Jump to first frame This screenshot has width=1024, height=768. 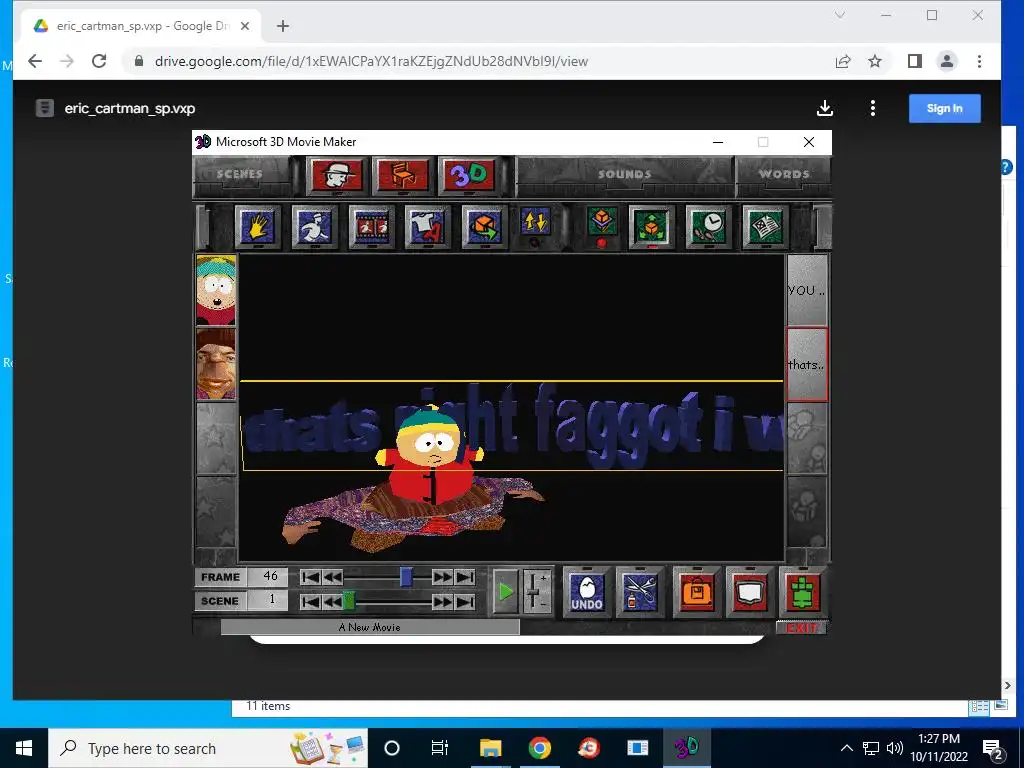point(311,577)
